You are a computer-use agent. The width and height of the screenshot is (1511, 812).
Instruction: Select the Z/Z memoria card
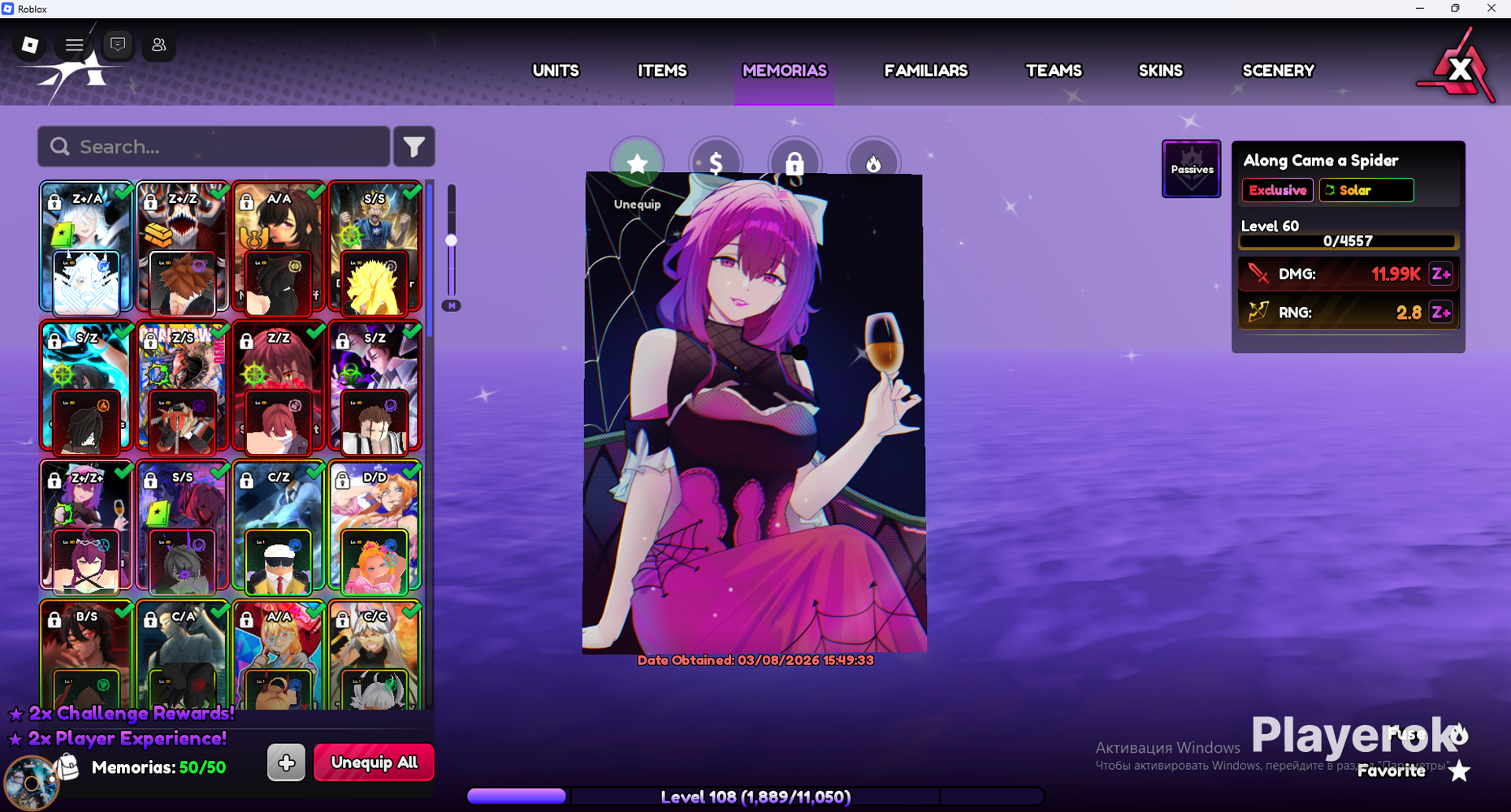[278, 387]
